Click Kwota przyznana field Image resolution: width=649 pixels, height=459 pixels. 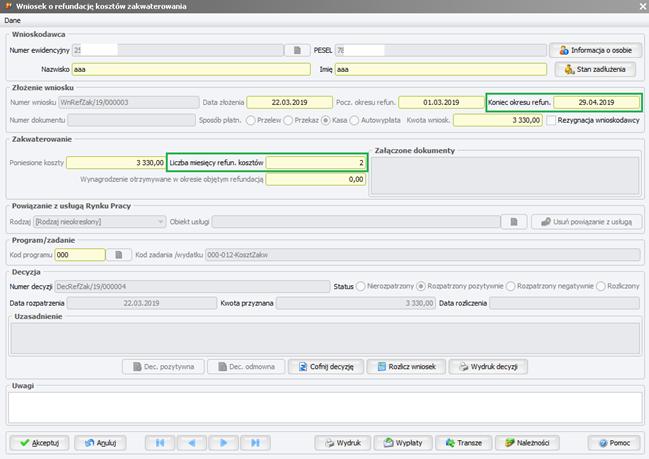pyautogui.click(x=356, y=303)
